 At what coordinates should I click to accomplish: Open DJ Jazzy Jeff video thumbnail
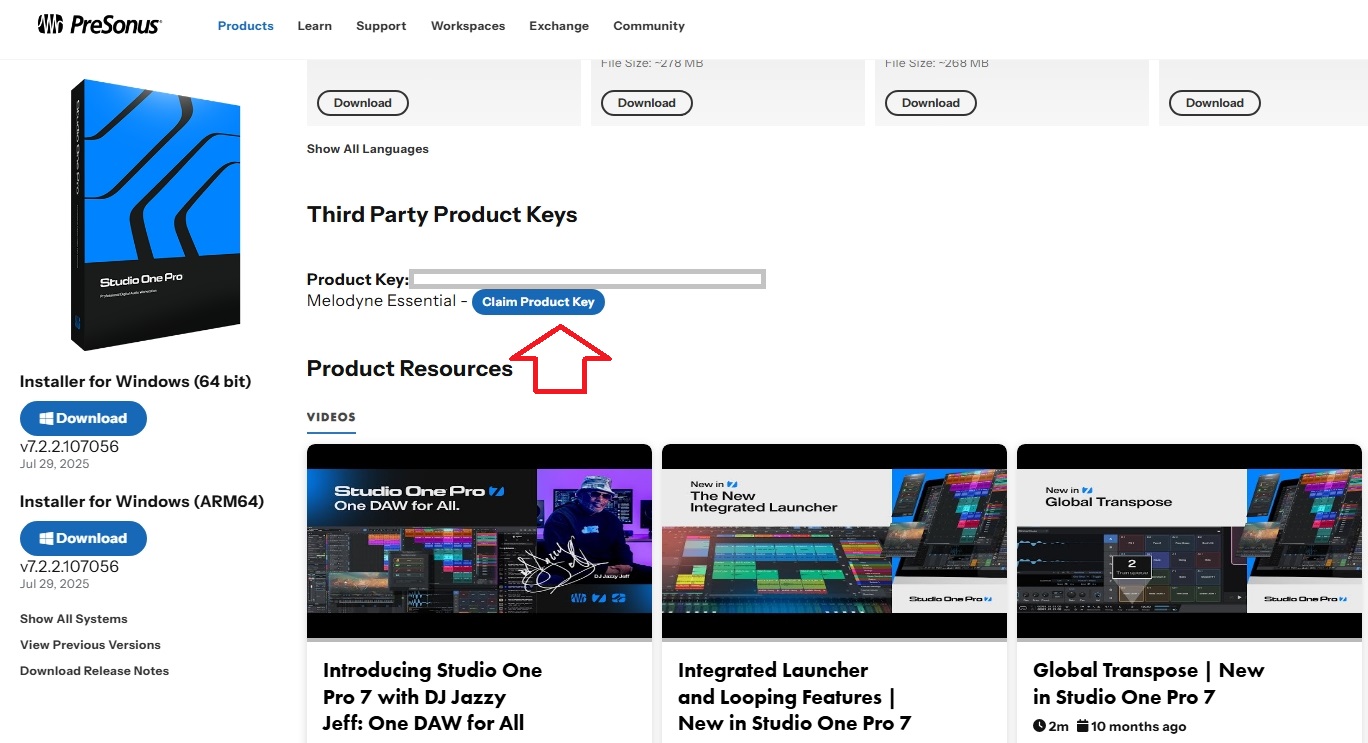[479, 541]
